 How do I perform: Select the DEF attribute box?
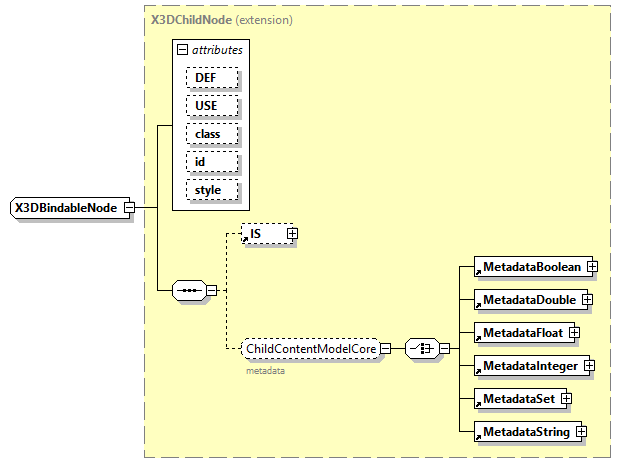click(x=211, y=78)
